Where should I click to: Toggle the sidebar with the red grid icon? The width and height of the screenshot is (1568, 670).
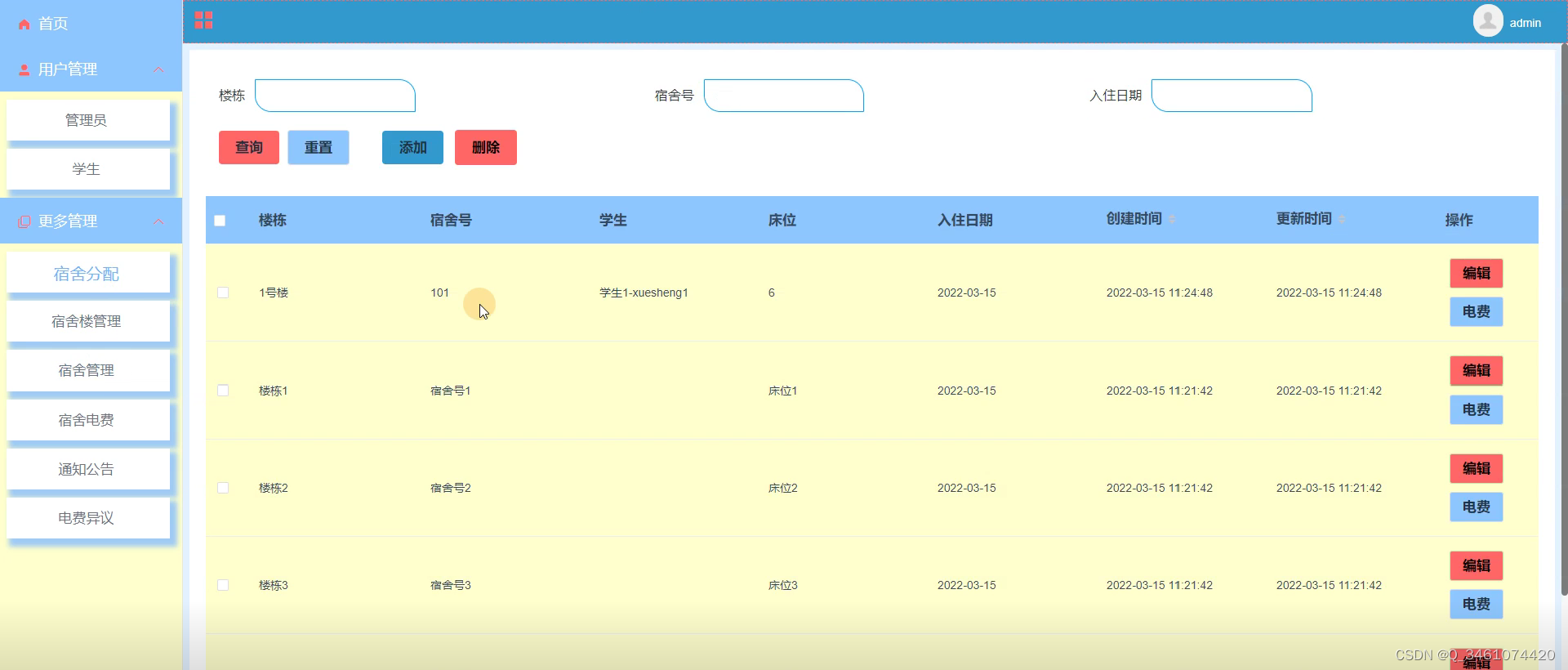click(x=203, y=20)
